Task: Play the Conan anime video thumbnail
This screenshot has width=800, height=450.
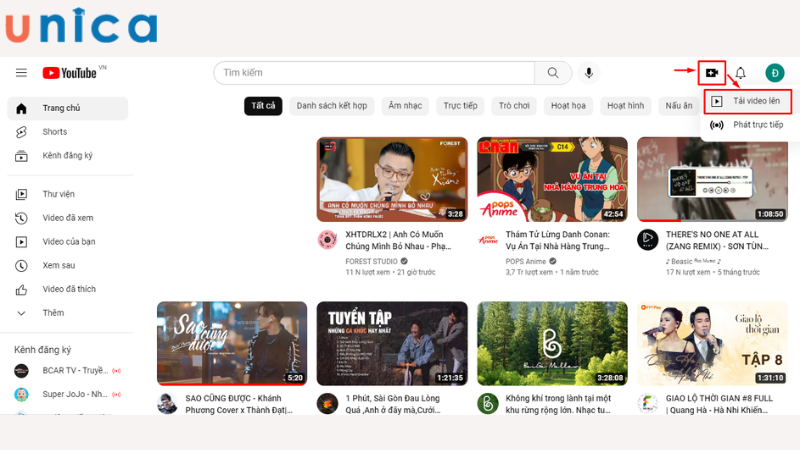Action: tap(552, 180)
